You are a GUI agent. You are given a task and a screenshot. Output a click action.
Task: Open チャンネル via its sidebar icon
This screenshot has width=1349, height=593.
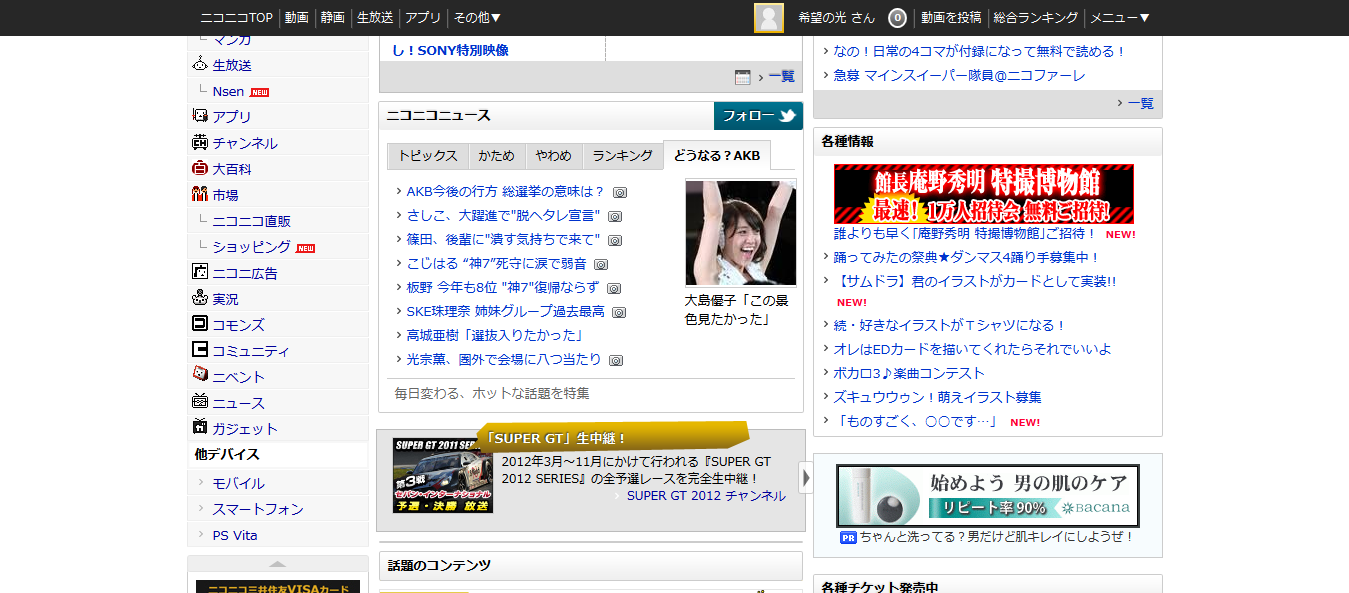pos(199,142)
